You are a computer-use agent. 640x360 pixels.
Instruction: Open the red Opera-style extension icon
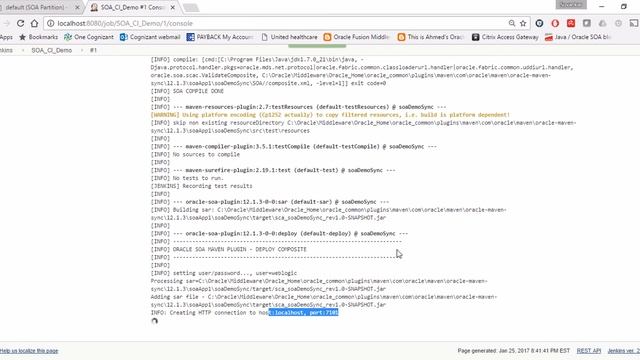click(555, 23)
